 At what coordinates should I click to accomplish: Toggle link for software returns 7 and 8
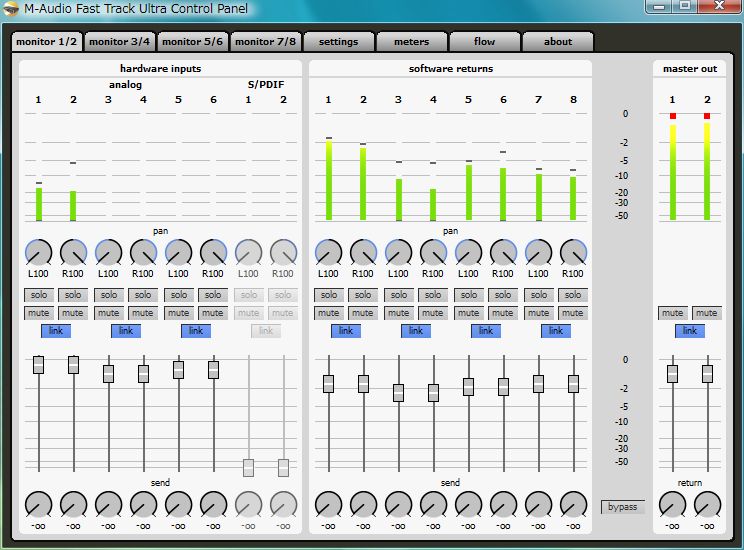click(x=556, y=331)
